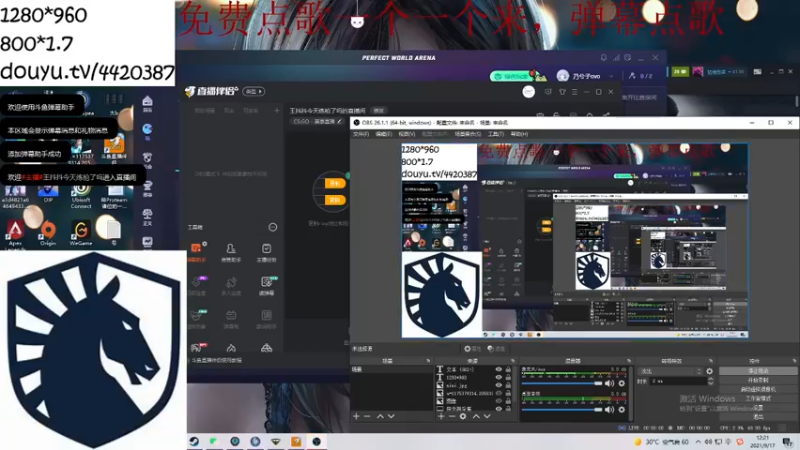Launch Ubisoft Connect desktop shortcut
The height and width of the screenshot is (450, 800).
(81, 196)
